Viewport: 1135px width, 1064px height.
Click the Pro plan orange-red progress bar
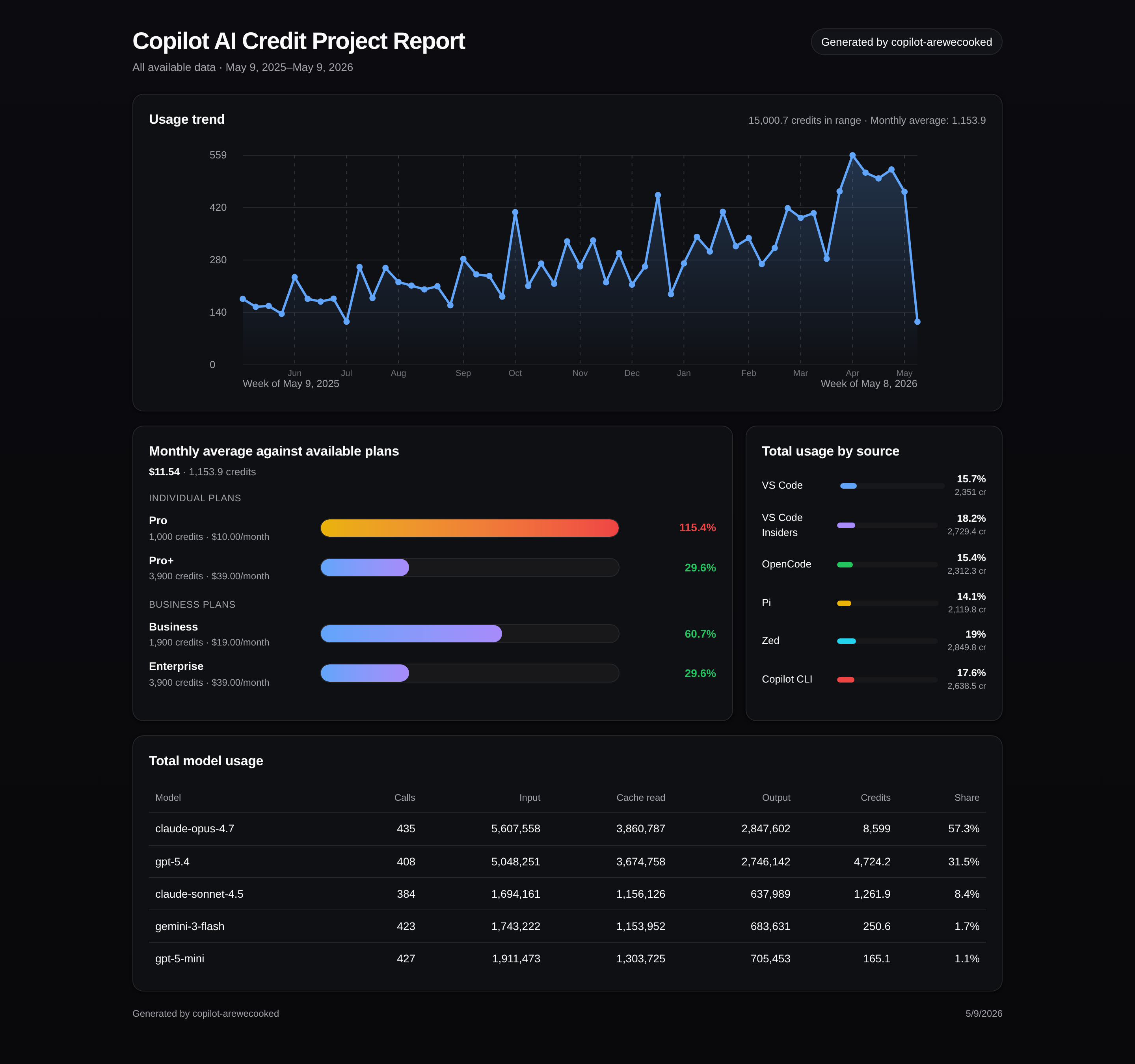tap(470, 528)
